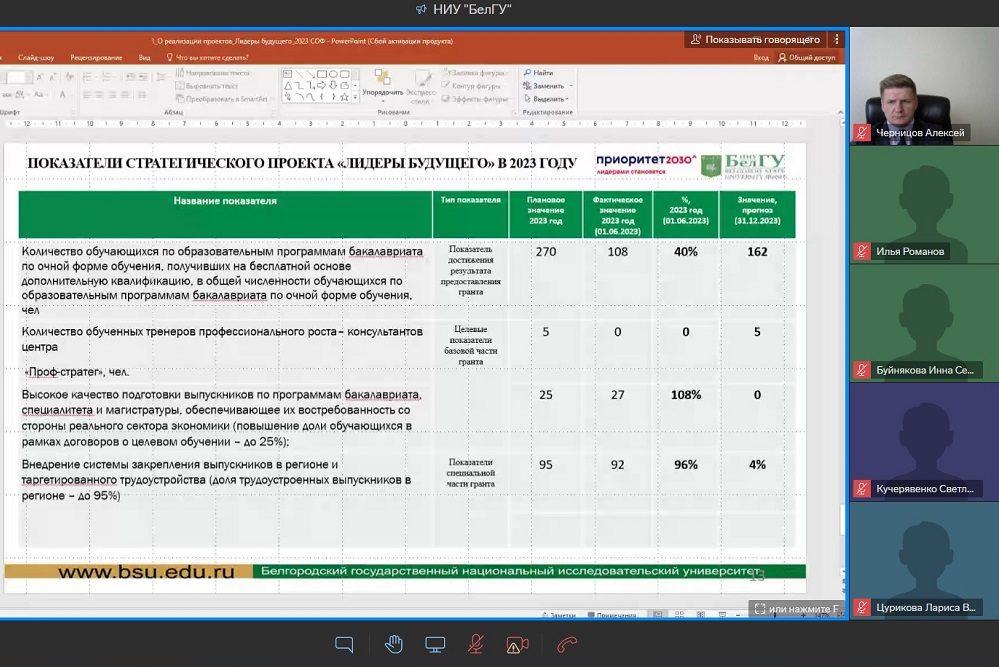Viewport: 999px width, 667px height.
Task: Select the star shape in shapes gallery
Action: coord(344,97)
